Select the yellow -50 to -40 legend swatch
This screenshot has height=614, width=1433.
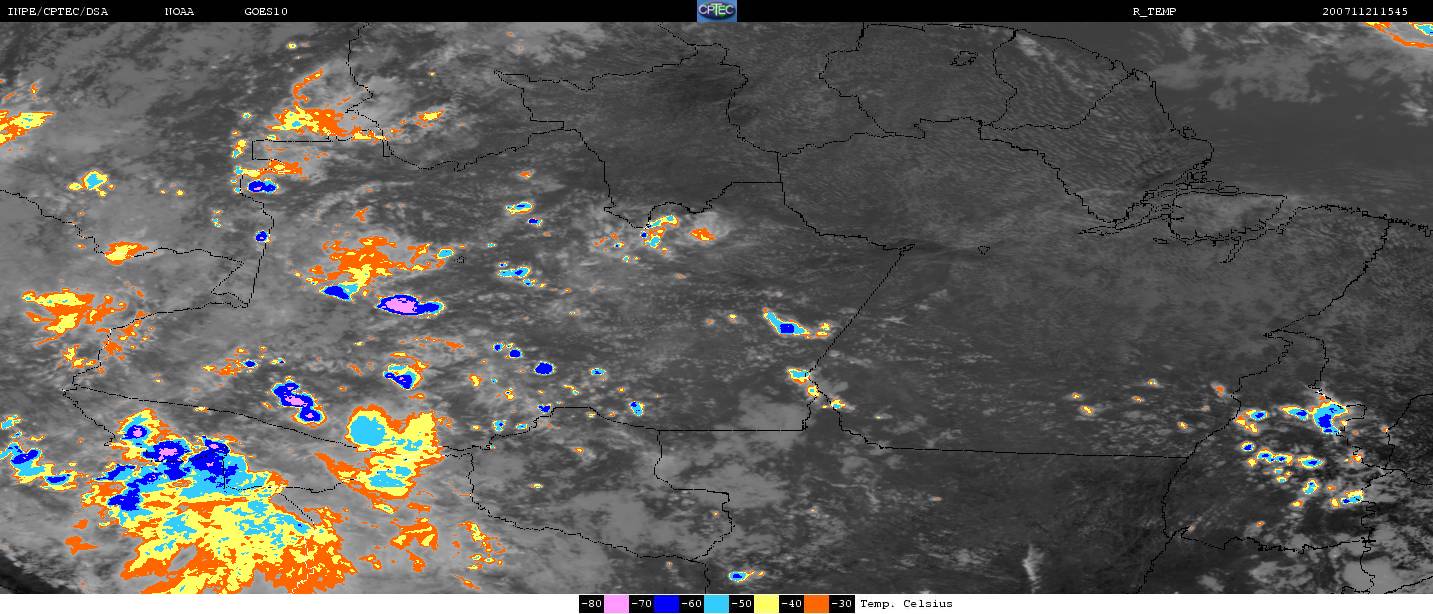(x=766, y=604)
